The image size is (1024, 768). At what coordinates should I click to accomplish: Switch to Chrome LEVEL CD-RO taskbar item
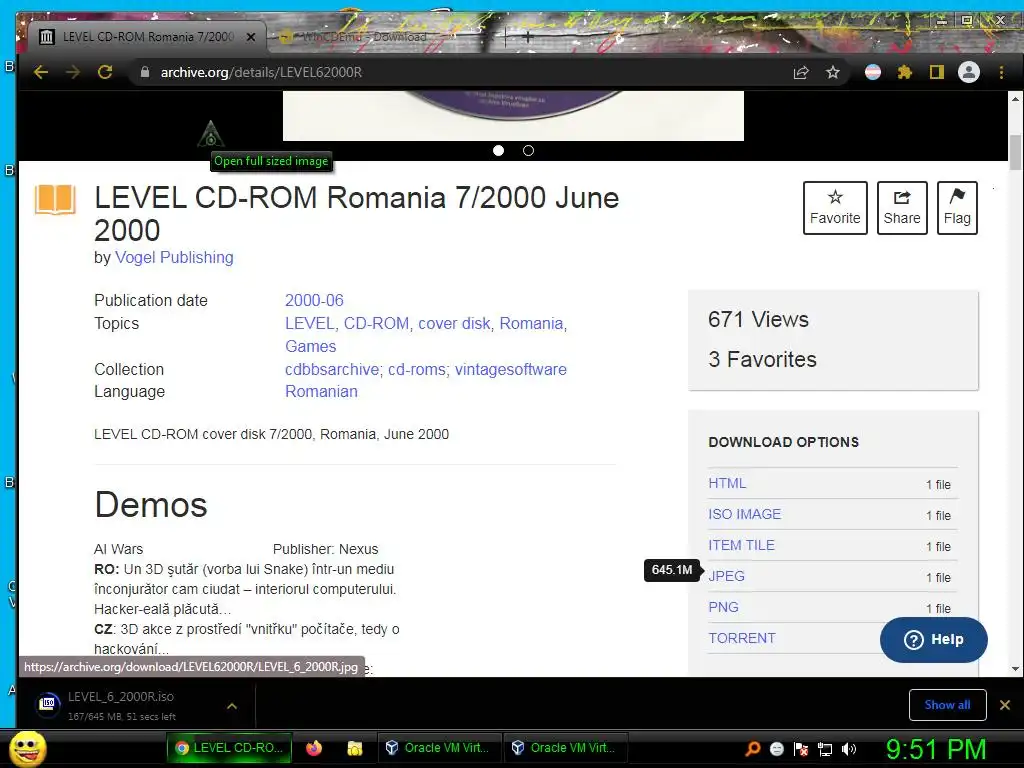coord(229,748)
